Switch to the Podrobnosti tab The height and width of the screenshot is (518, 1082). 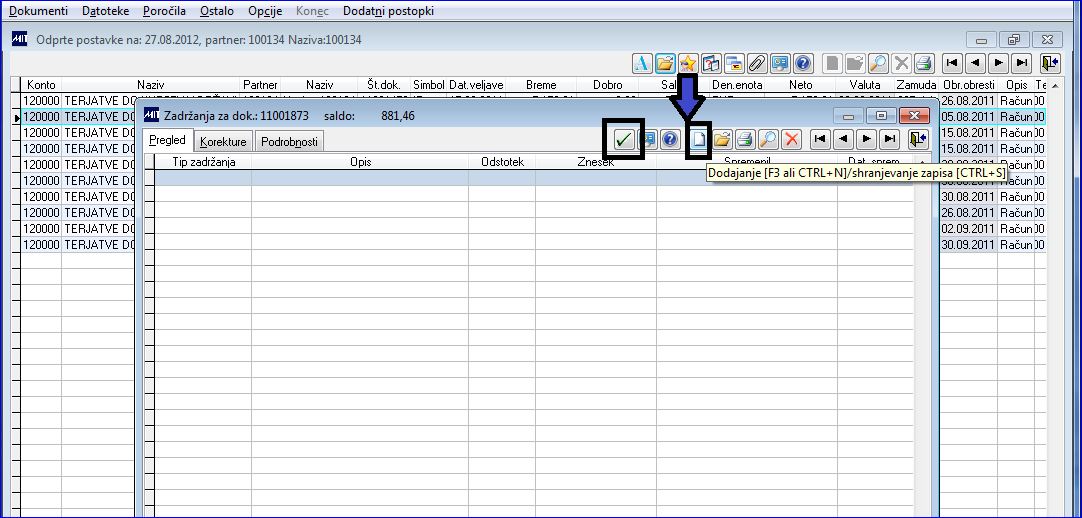click(x=289, y=141)
